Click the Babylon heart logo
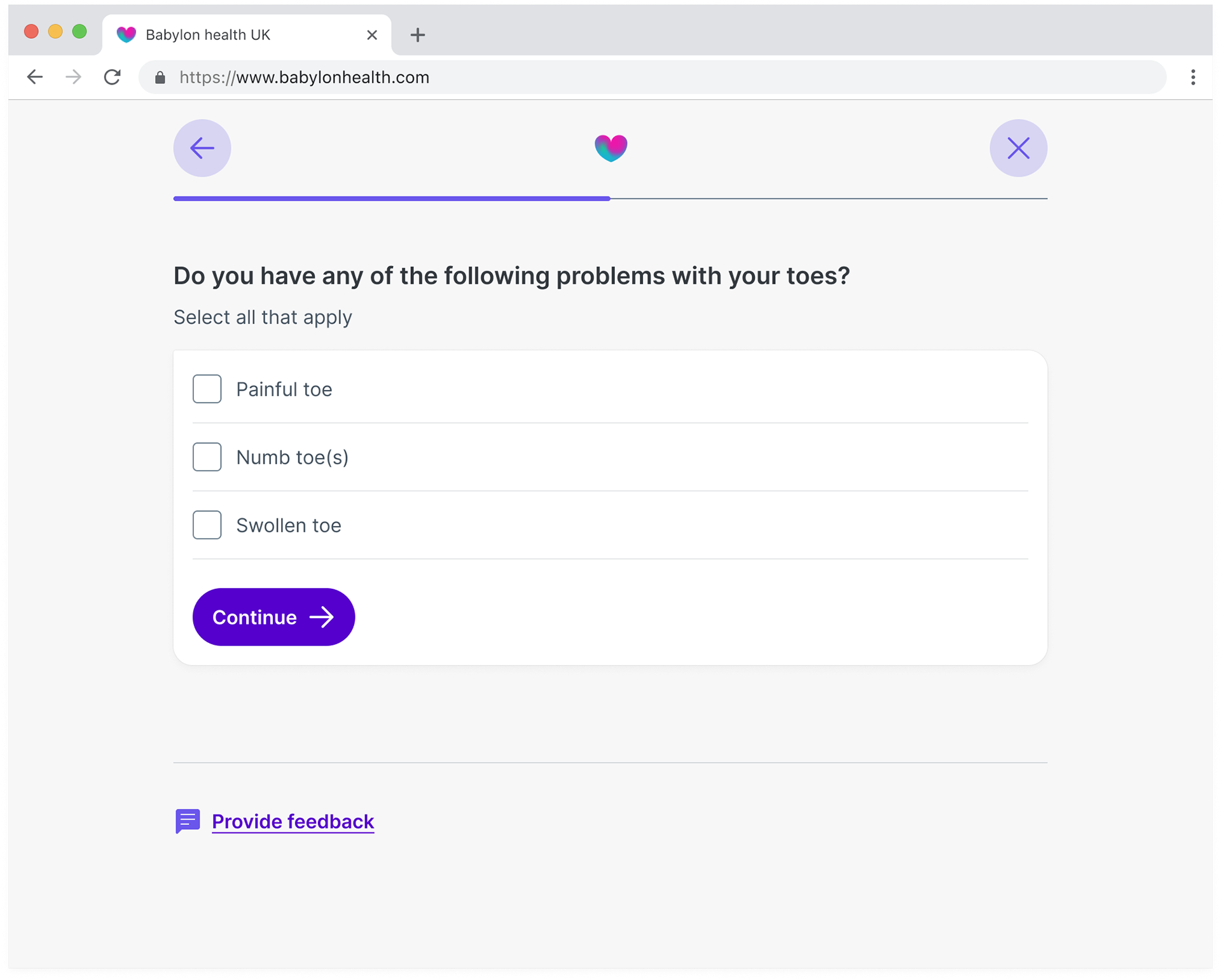The height and width of the screenshot is (980, 1221). tap(610, 148)
